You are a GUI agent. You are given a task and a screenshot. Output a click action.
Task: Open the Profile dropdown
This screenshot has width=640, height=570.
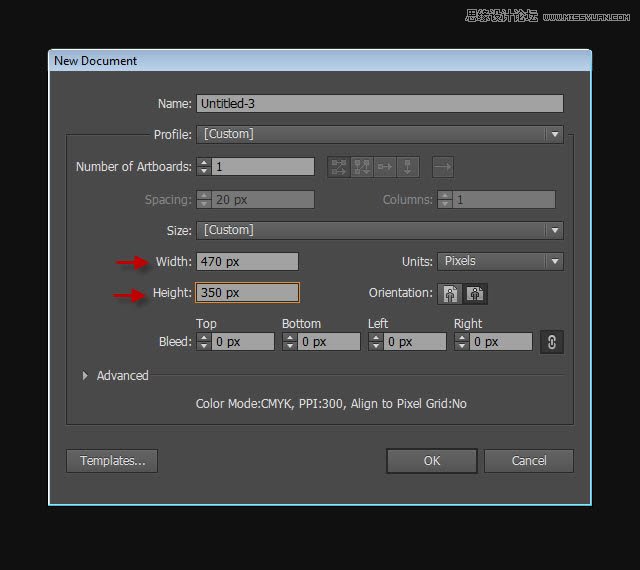click(379, 134)
